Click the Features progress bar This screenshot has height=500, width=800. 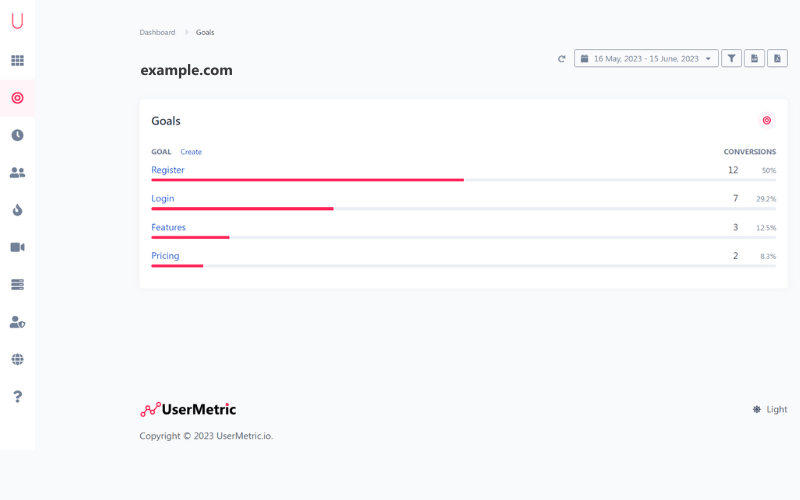pyautogui.click(x=463, y=237)
